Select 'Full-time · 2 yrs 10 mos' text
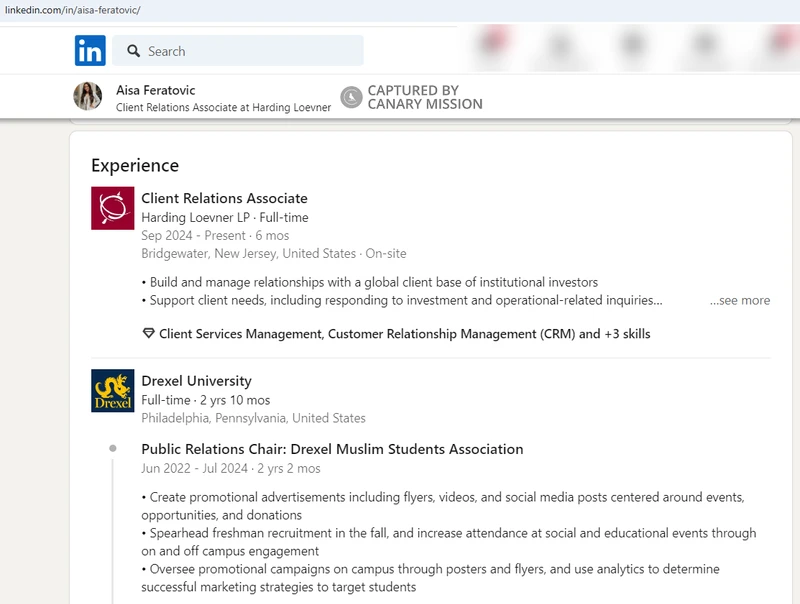Screen dimensions: 800x604 pos(206,400)
